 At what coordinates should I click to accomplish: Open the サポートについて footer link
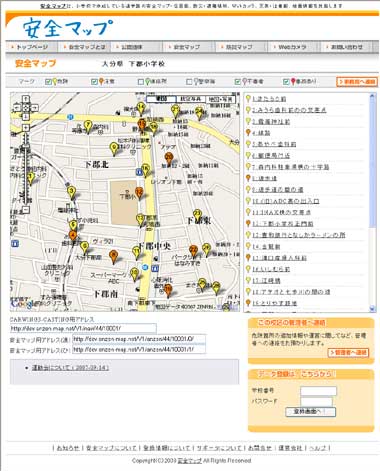219,448
